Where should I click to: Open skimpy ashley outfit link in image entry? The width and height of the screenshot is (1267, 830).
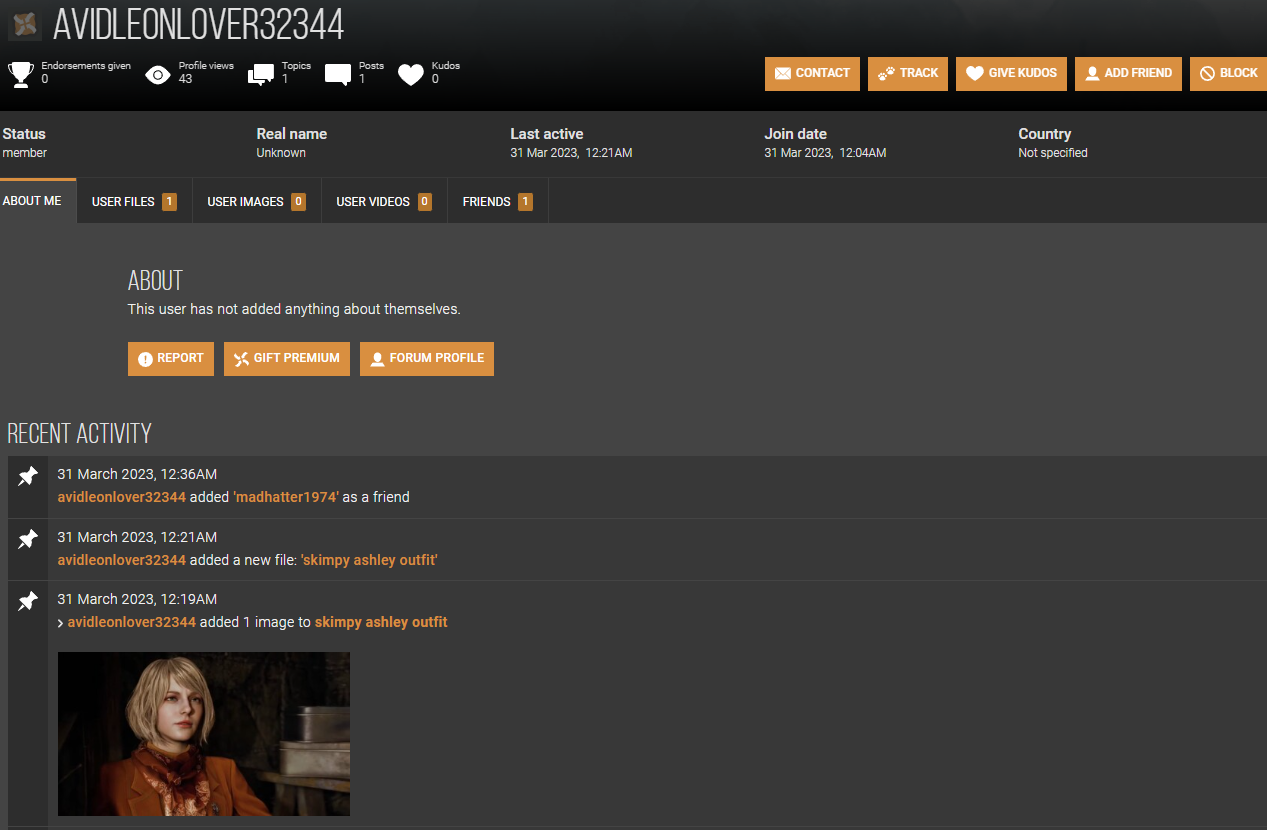point(381,622)
